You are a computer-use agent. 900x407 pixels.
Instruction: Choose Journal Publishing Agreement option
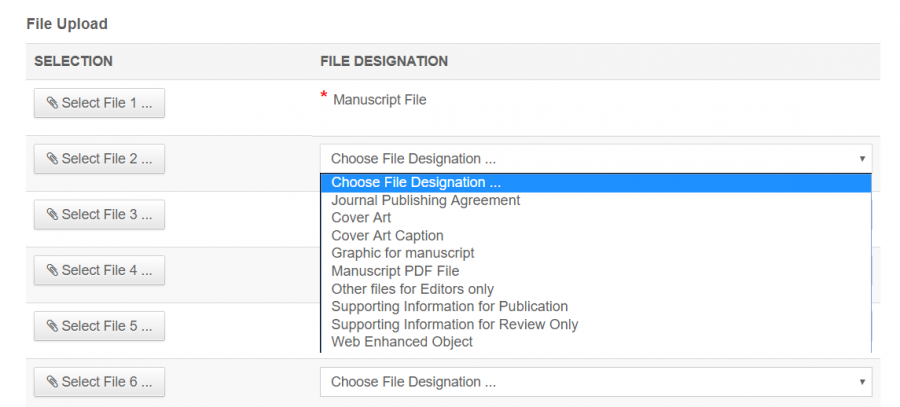point(425,200)
